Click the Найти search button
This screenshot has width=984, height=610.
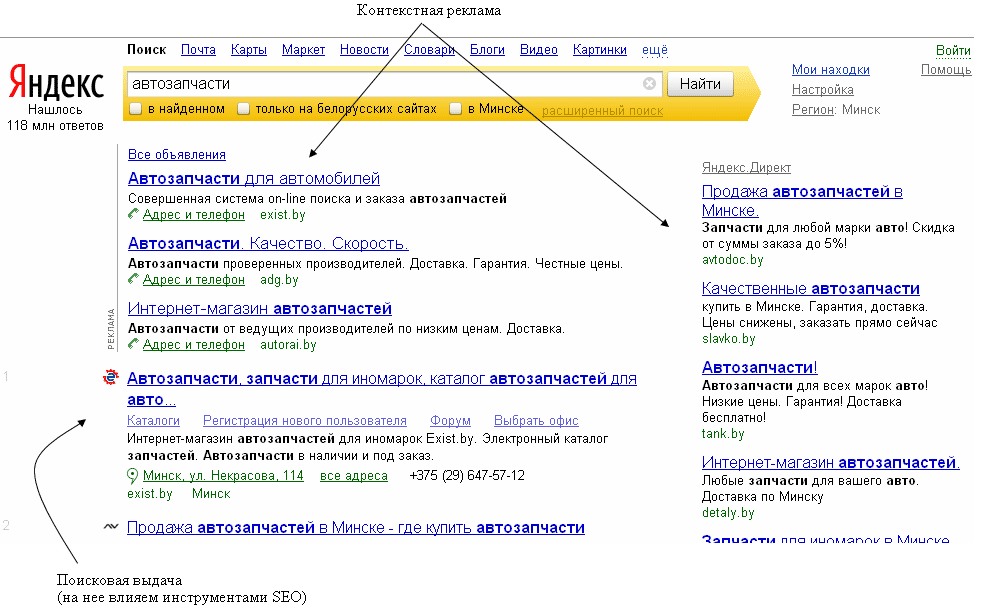(700, 84)
